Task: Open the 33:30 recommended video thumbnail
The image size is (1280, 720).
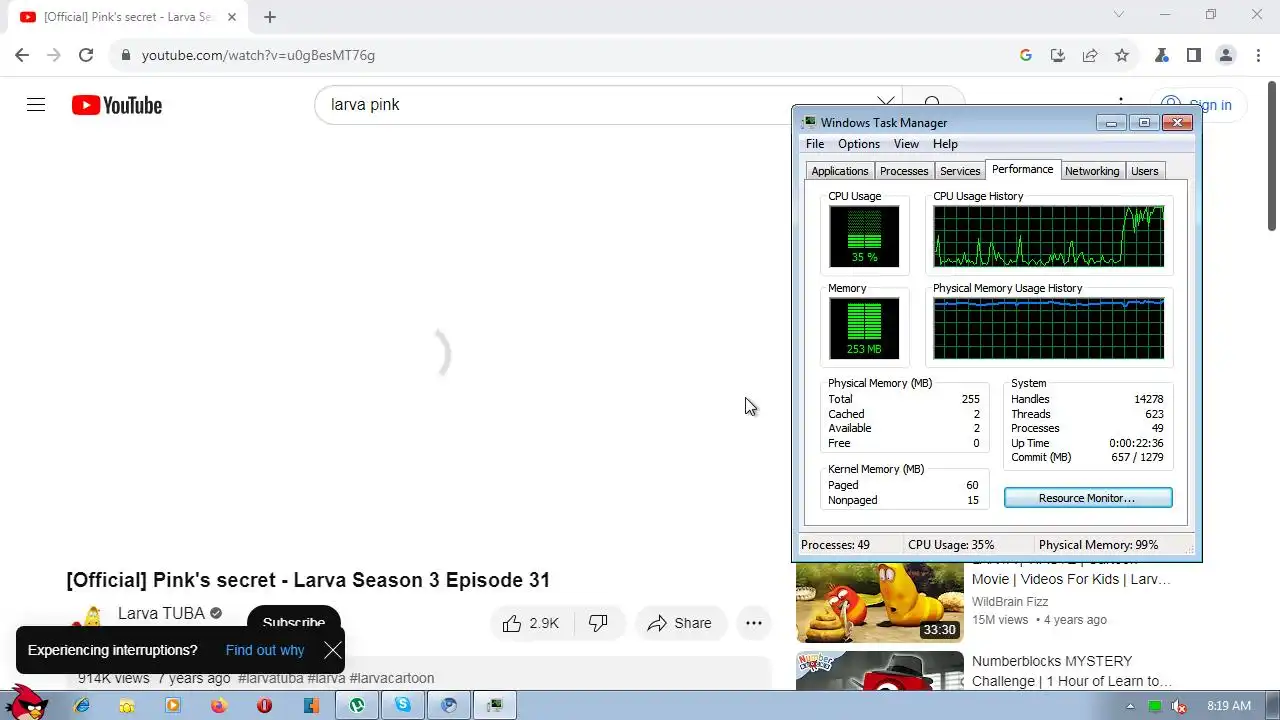Action: pyautogui.click(x=880, y=602)
